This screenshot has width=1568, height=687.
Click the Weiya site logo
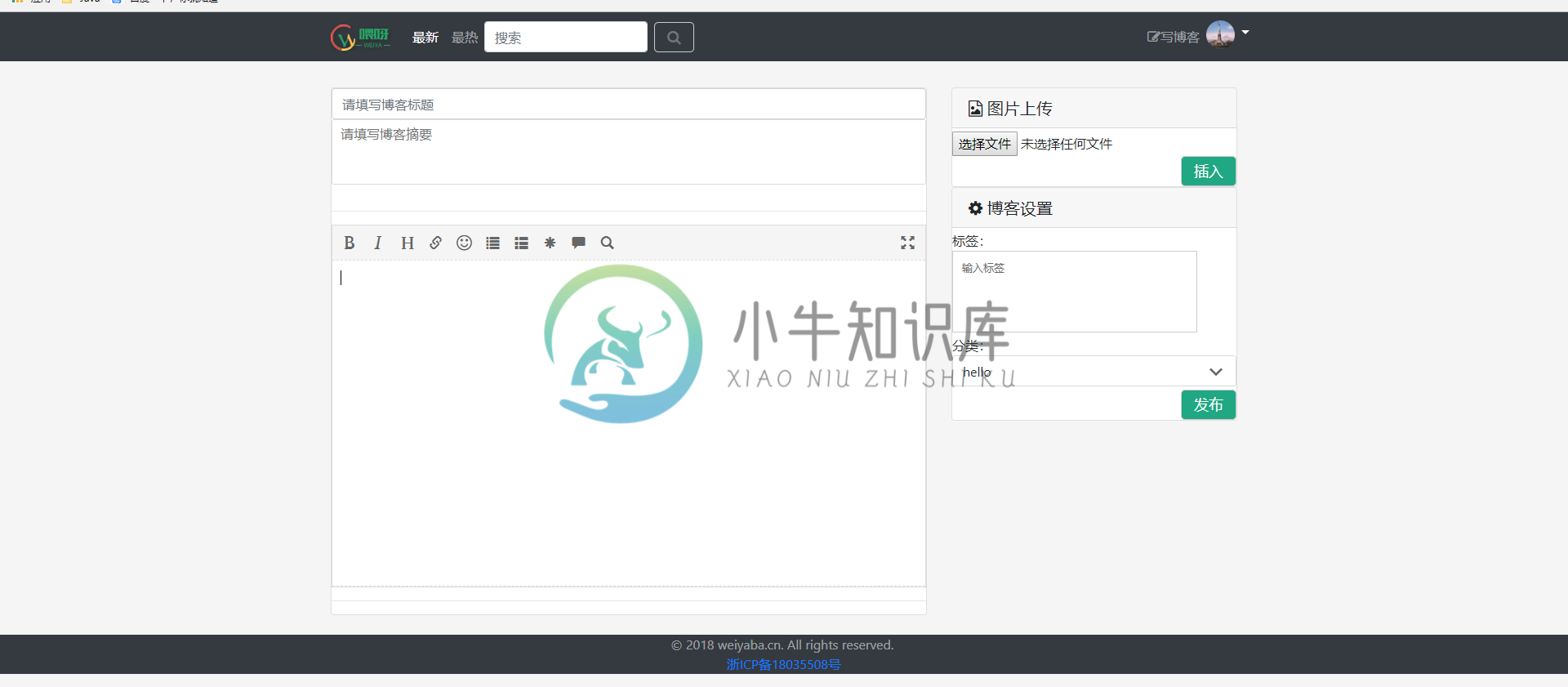tap(360, 37)
